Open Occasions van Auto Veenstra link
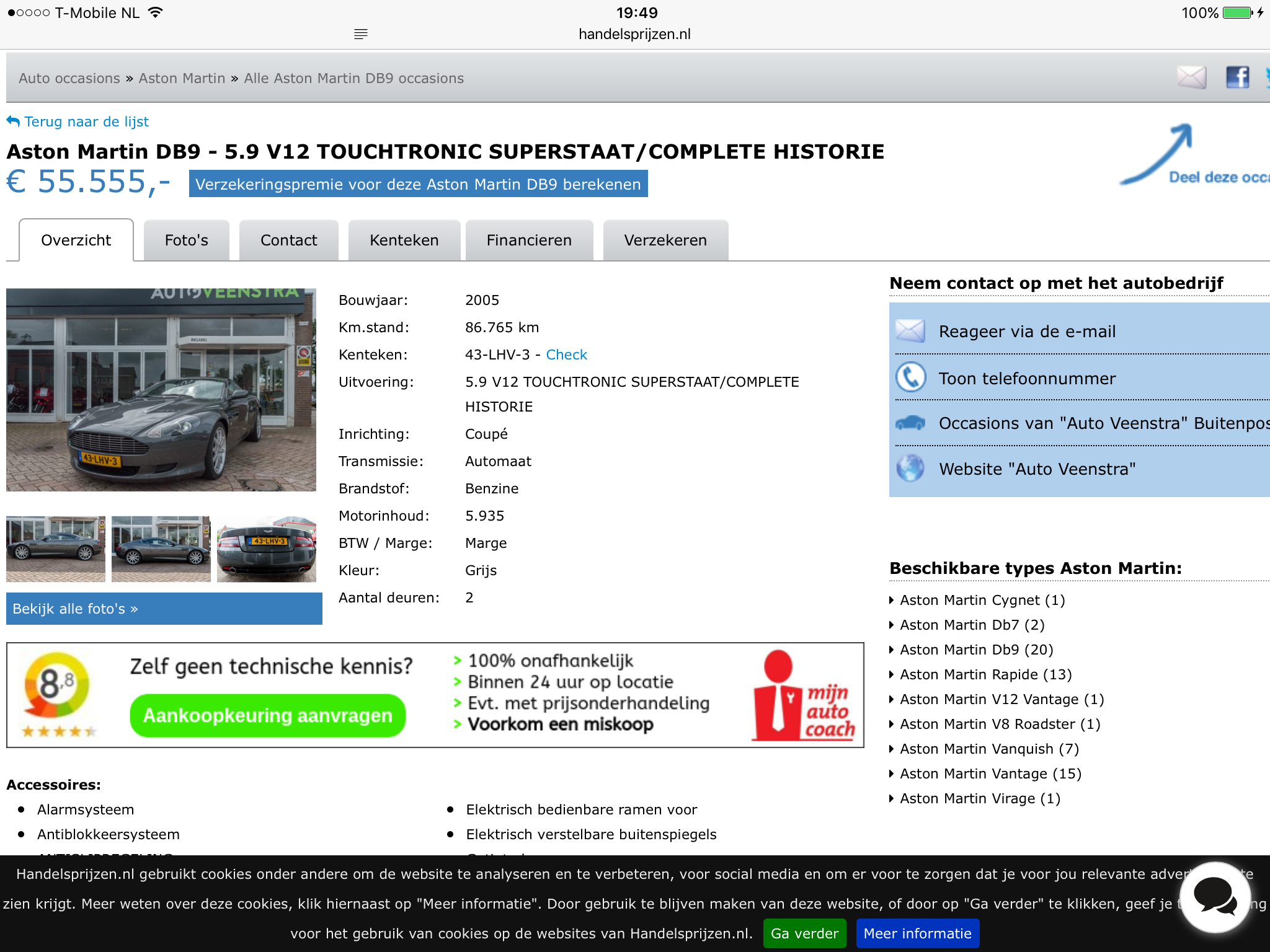The image size is (1270, 952). (1104, 423)
